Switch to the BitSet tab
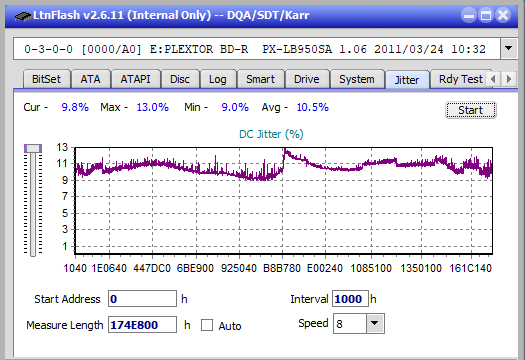525x360 pixels. (47, 79)
